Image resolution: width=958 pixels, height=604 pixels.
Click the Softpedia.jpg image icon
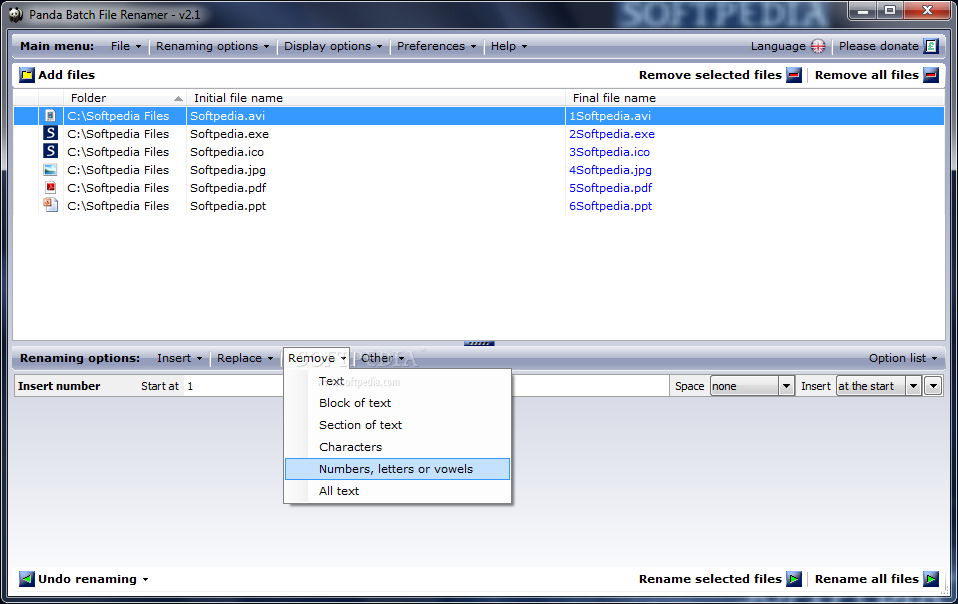(51, 170)
